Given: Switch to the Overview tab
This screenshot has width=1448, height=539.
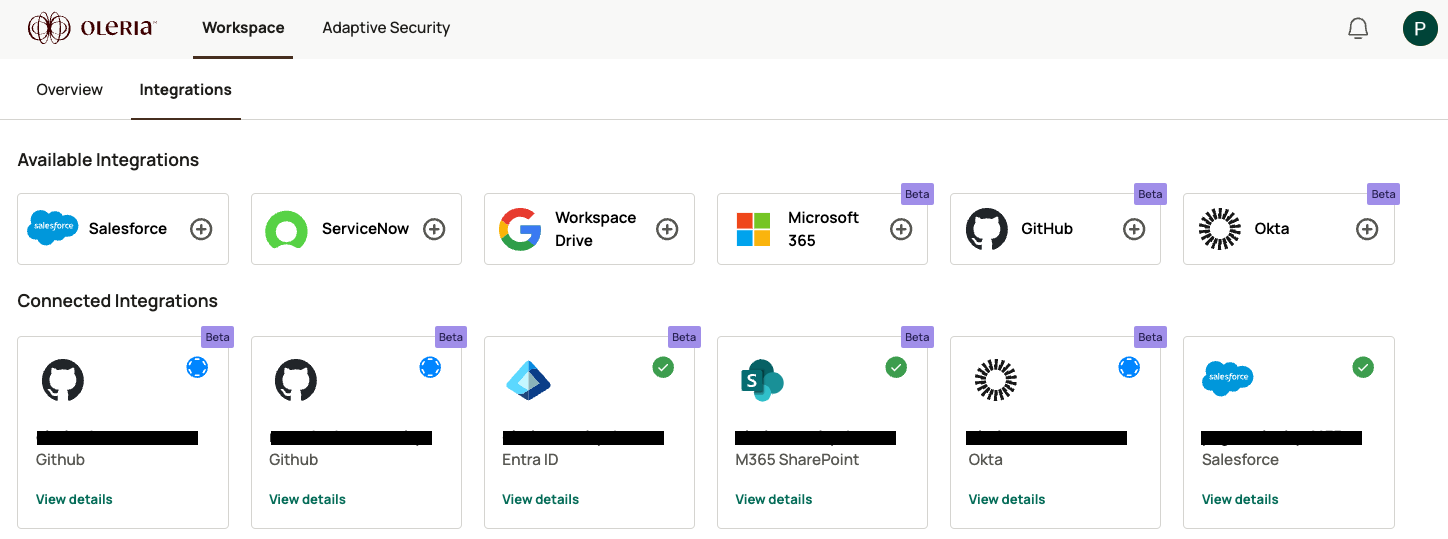Looking at the screenshot, I should pyautogui.click(x=70, y=90).
